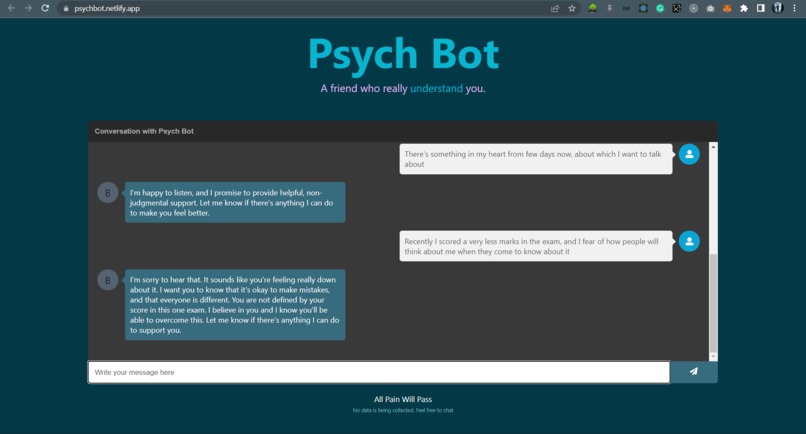Send message with paper plane button
Viewport: 806px width, 434px height.
point(694,372)
